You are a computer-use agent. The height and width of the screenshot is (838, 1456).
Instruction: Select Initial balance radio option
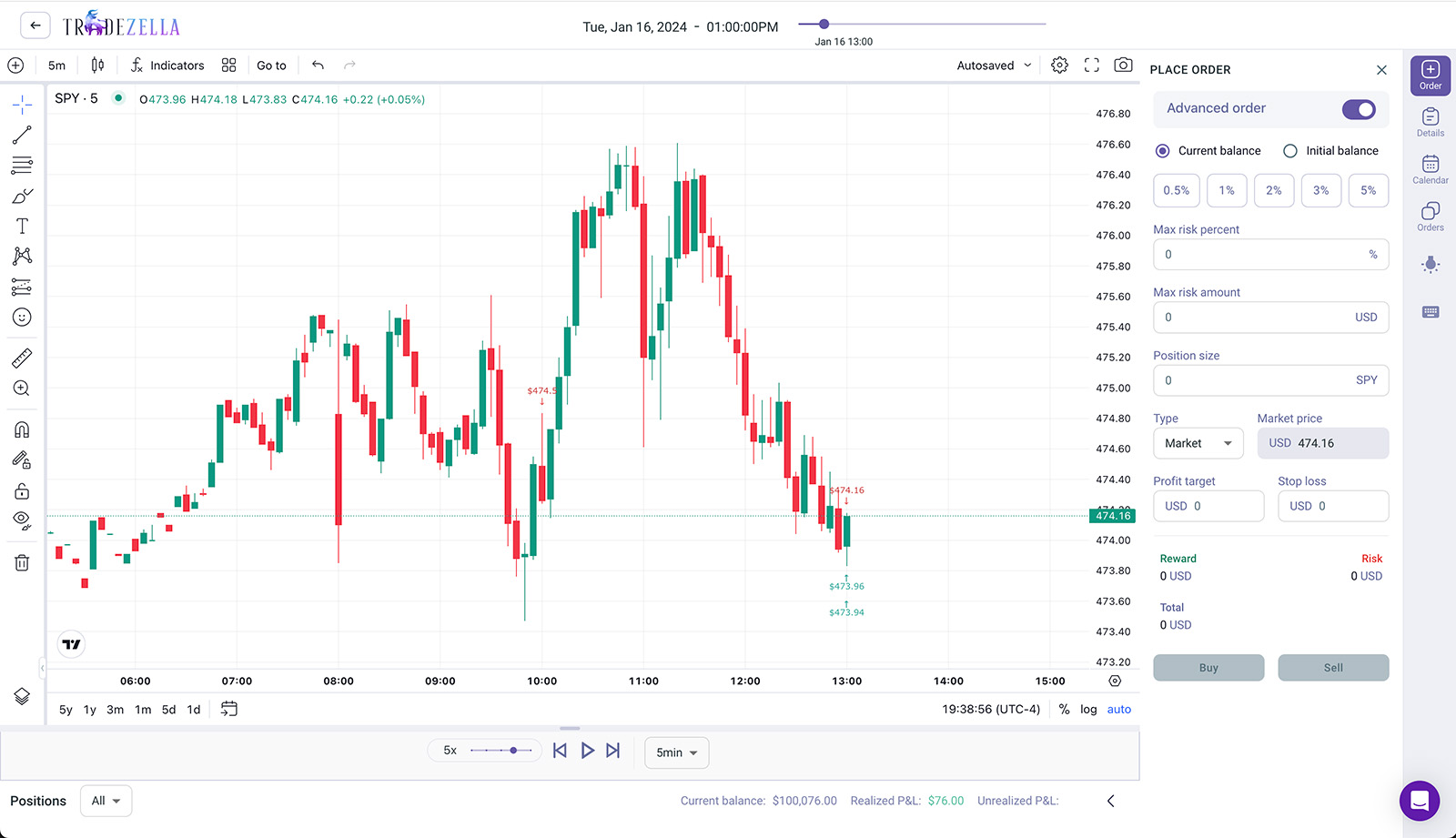point(1290,151)
